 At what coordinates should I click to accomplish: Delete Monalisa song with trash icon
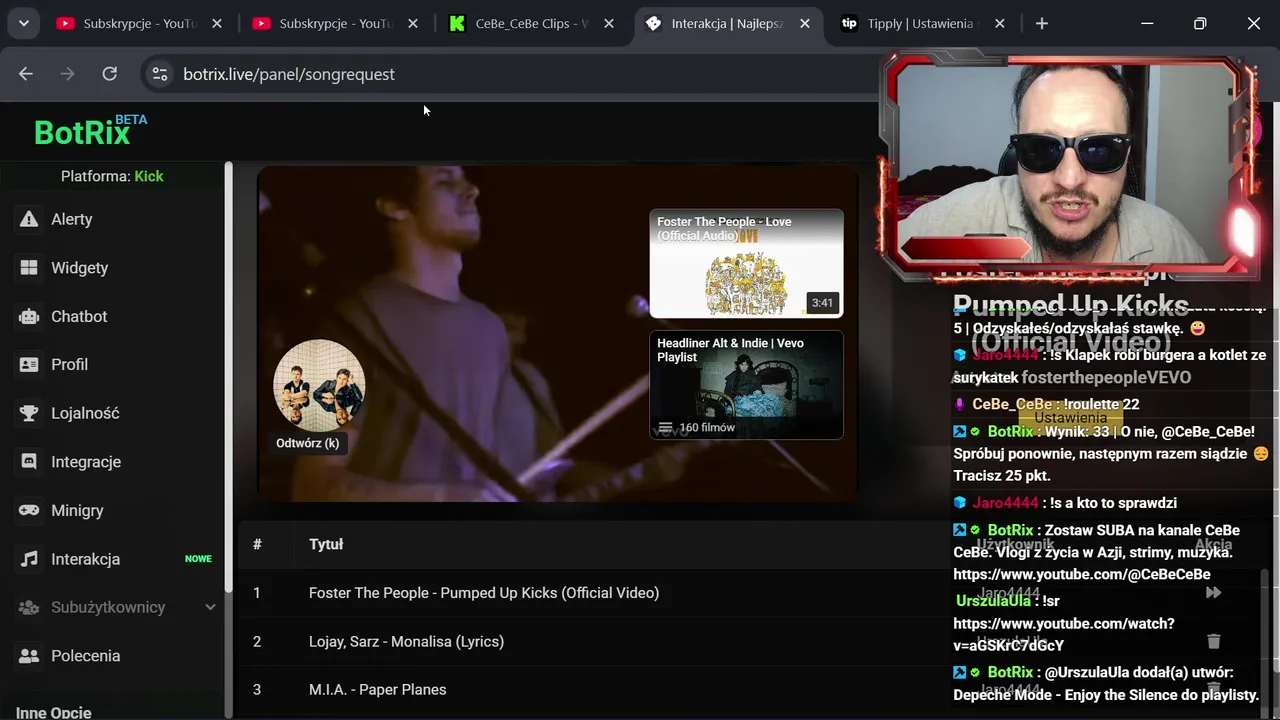tap(1213, 641)
